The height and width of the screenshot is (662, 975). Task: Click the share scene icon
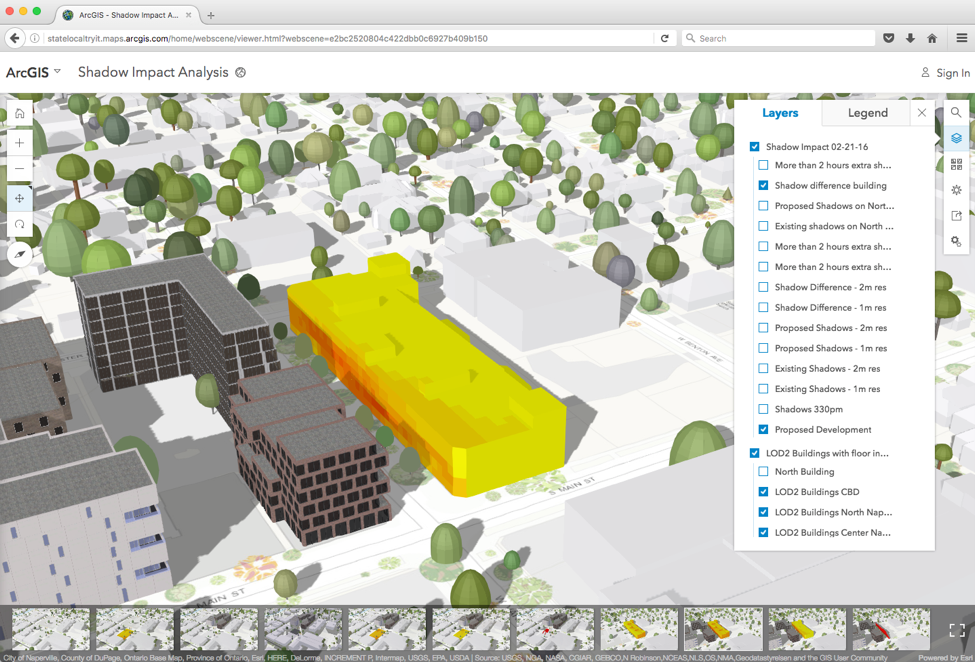(956, 216)
